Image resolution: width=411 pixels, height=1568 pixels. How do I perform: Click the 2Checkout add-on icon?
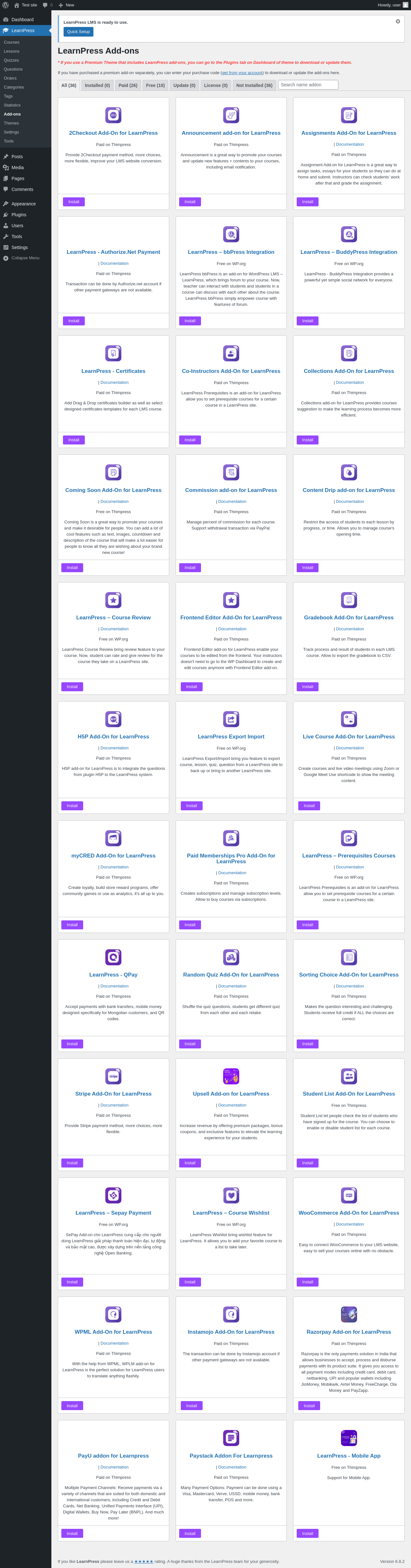pos(113,115)
